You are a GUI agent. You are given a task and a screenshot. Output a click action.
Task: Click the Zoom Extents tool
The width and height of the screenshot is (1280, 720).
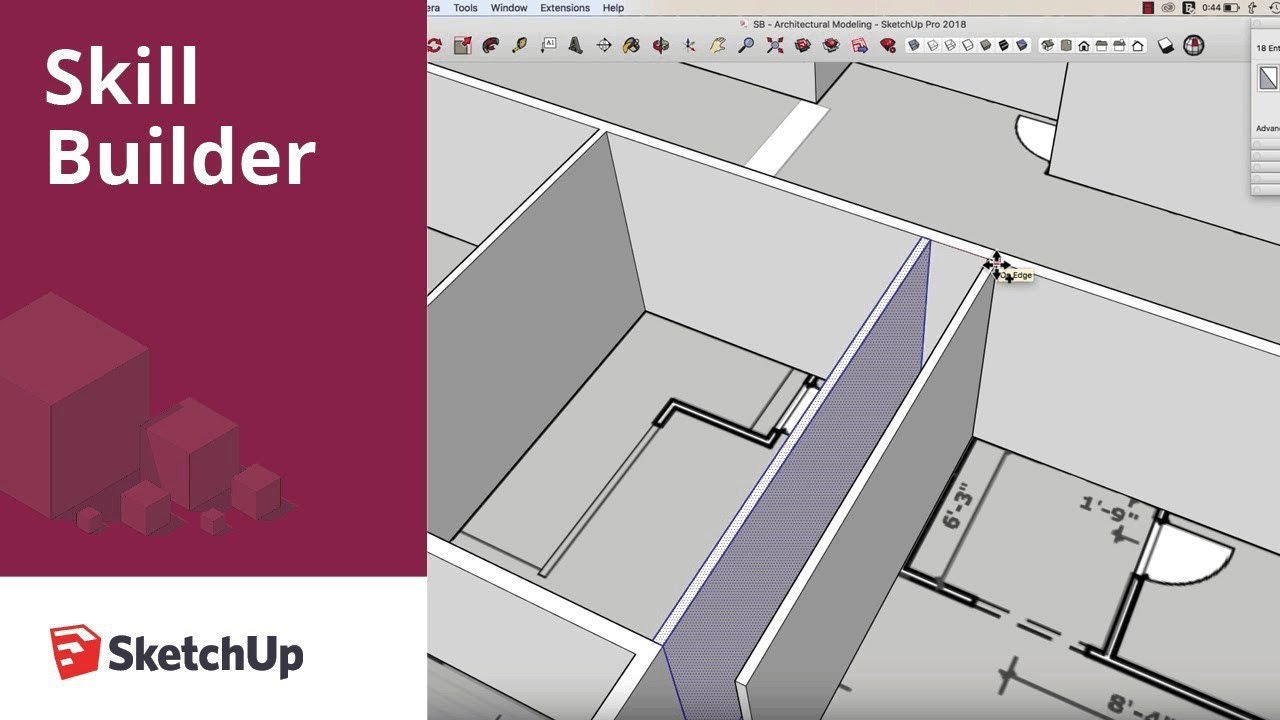(x=774, y=45)
